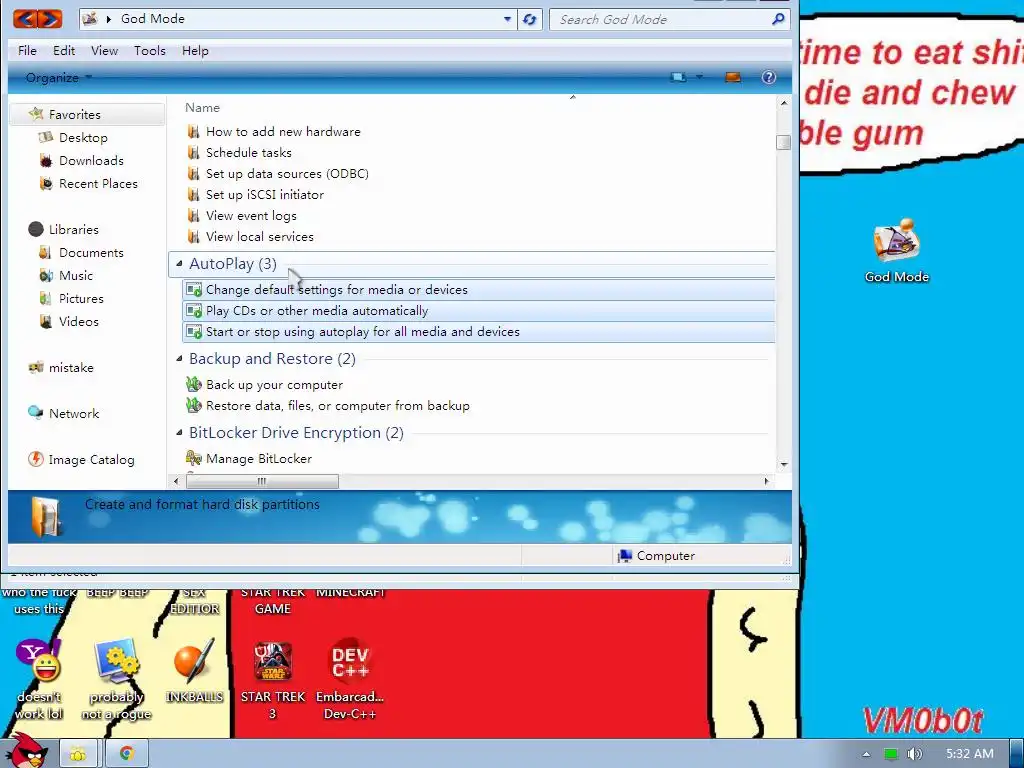The width and height of the screenshot is (1024, 768).
Task: Select Change default settings for media
Action: point(479,289)
